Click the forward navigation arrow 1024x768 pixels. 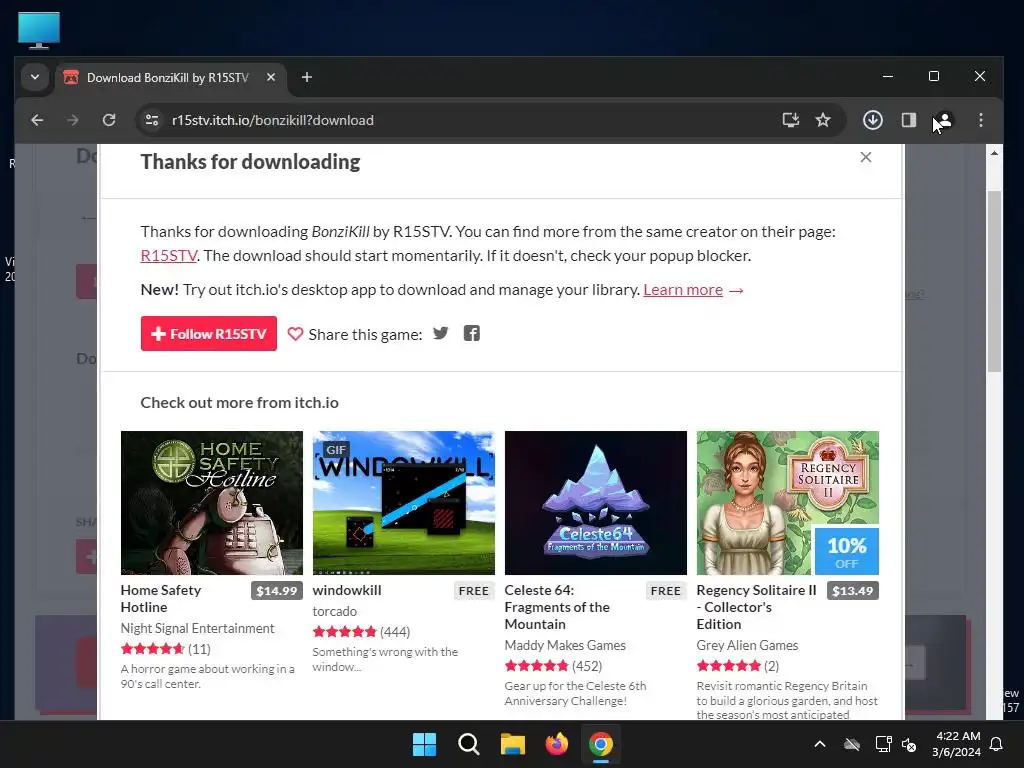click(x=73, y=120)
